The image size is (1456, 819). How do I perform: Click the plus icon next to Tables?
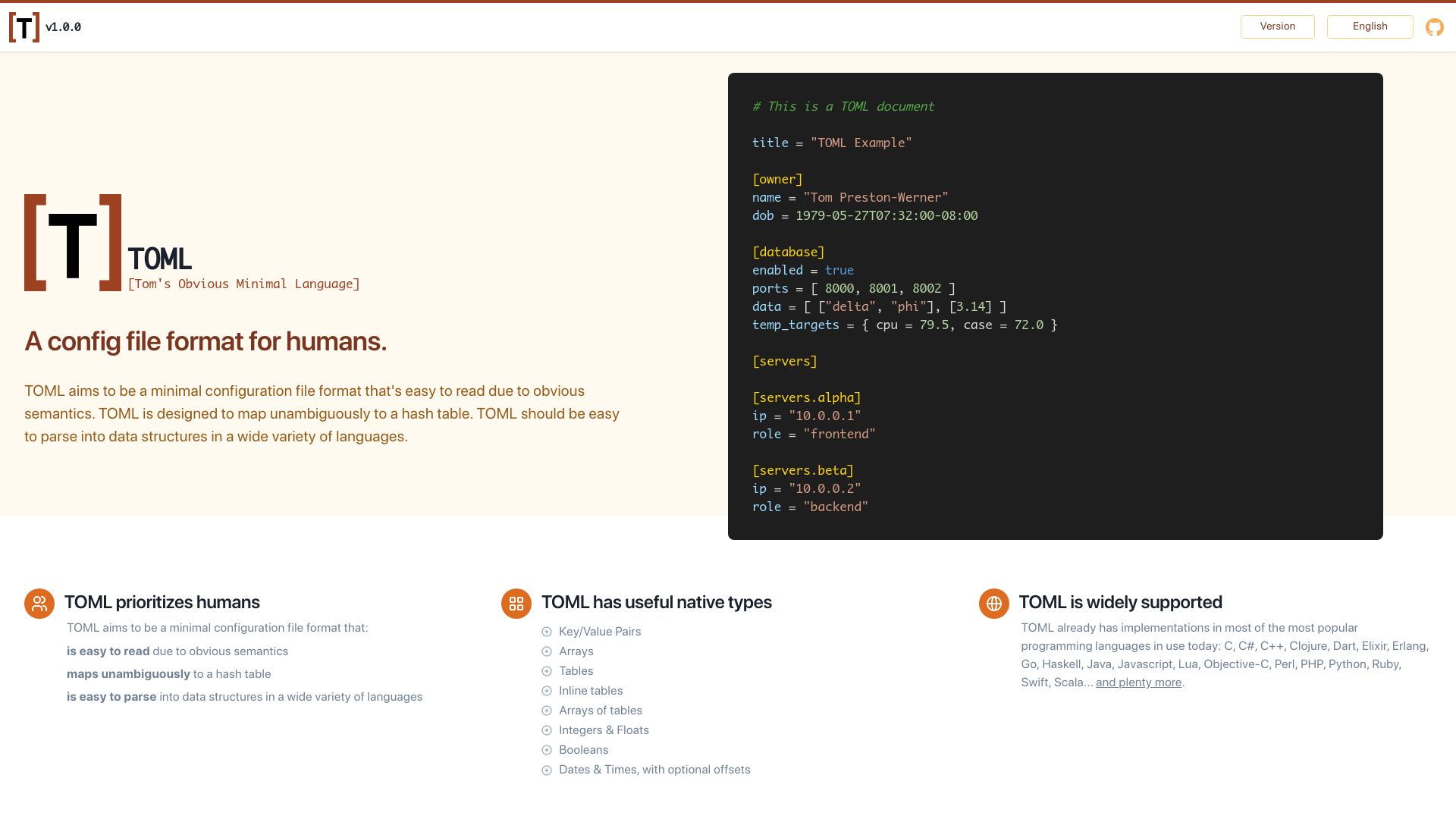click(x=547, y=671)
